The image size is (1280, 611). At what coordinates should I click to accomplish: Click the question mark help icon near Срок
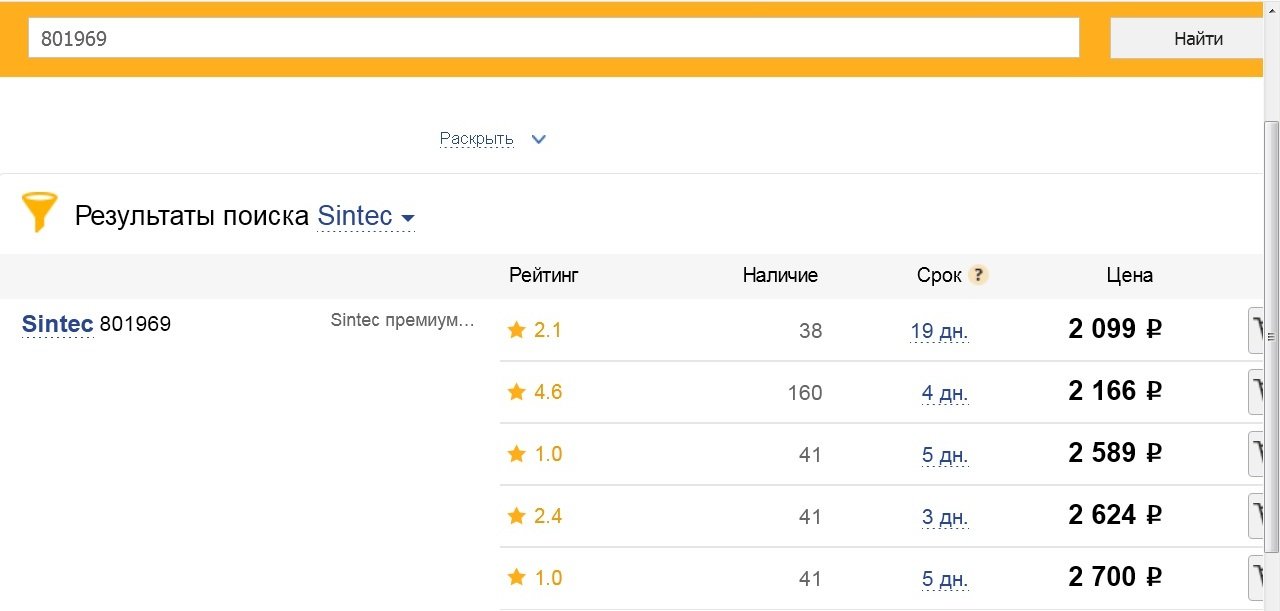click(978, 275)
